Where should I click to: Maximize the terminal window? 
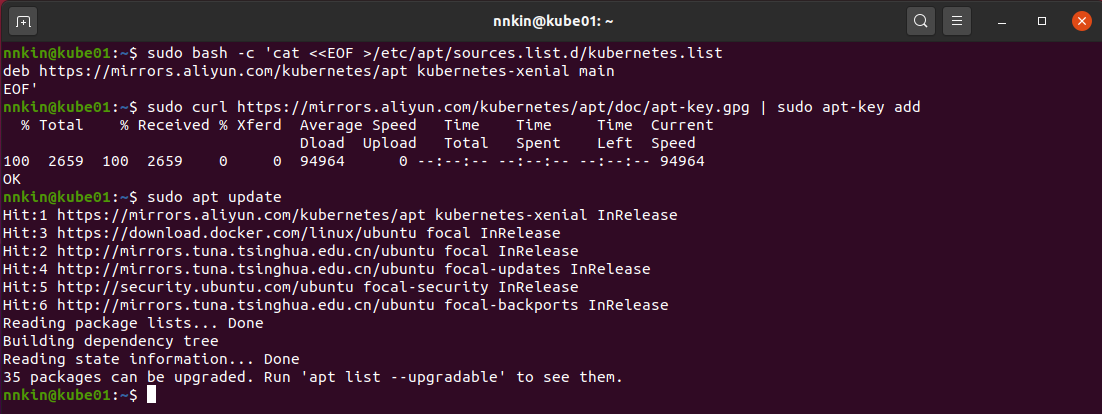1042,20
